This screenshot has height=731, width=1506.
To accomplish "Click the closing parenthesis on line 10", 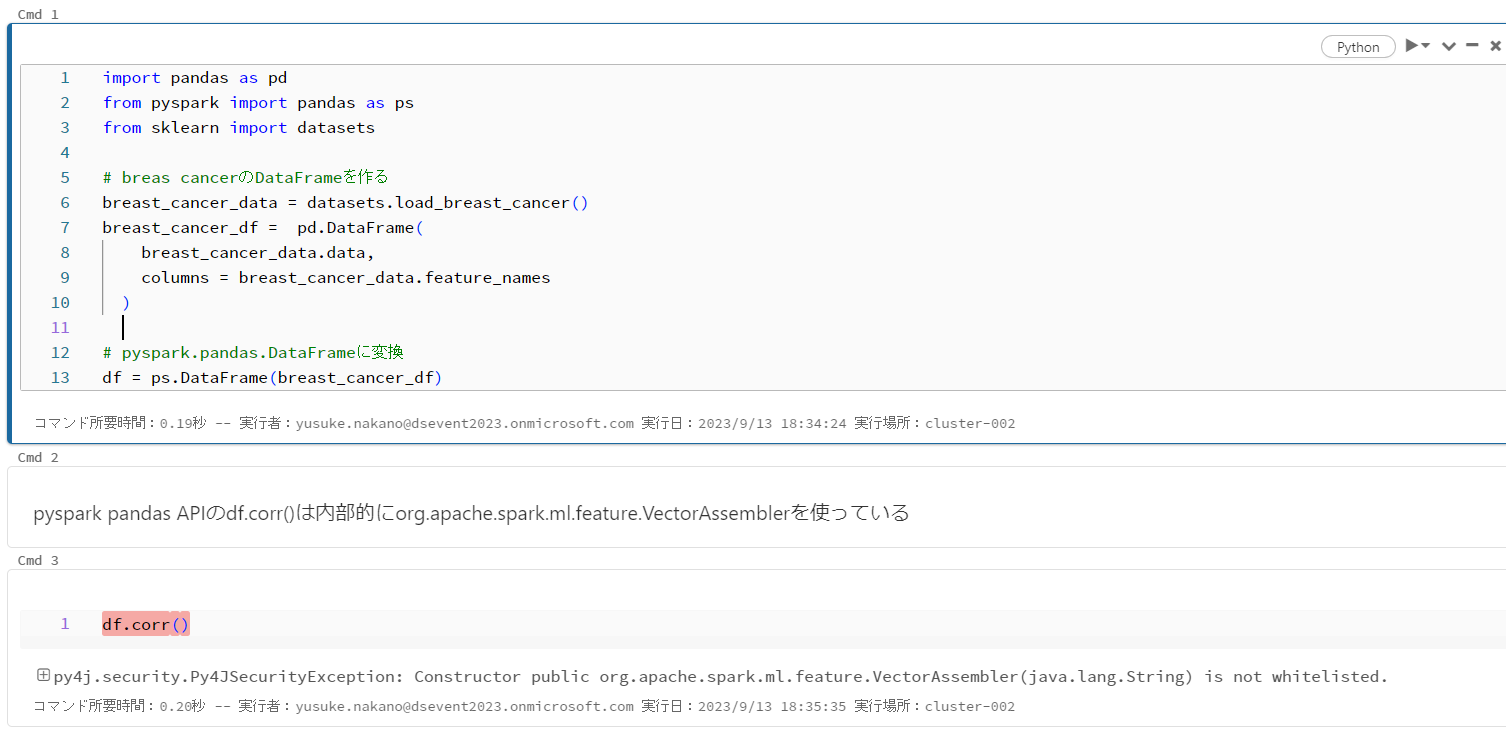I will click(x=126, y=303).
